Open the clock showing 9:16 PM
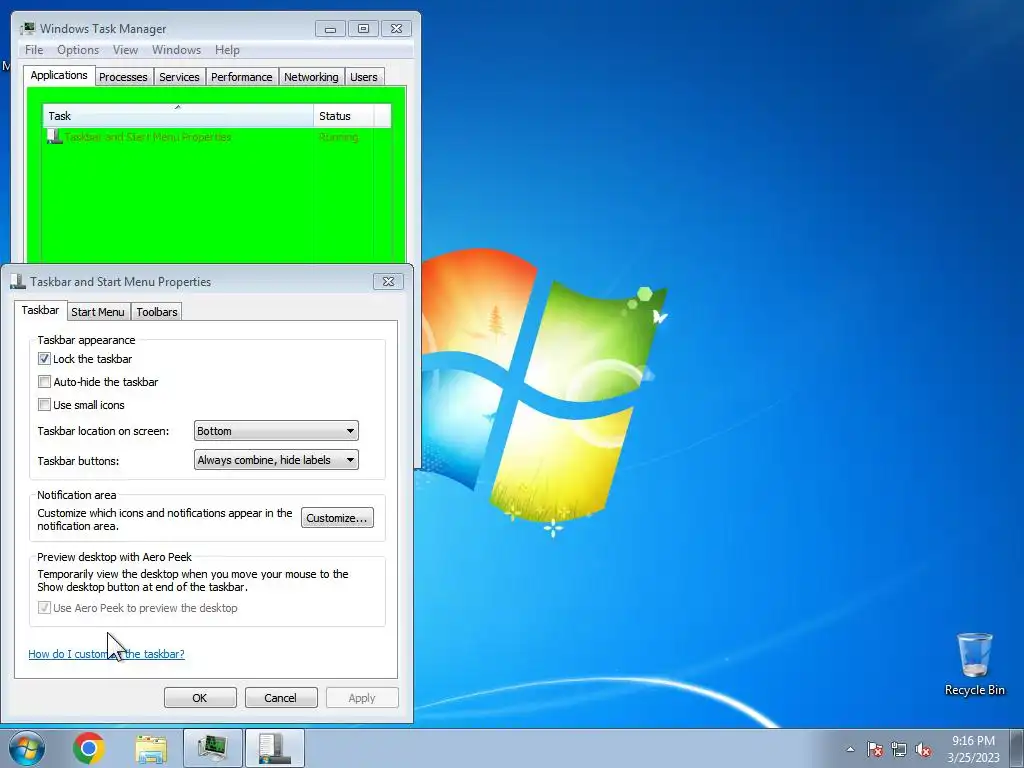Viewport: 1024px width, 768px height. 973,749
